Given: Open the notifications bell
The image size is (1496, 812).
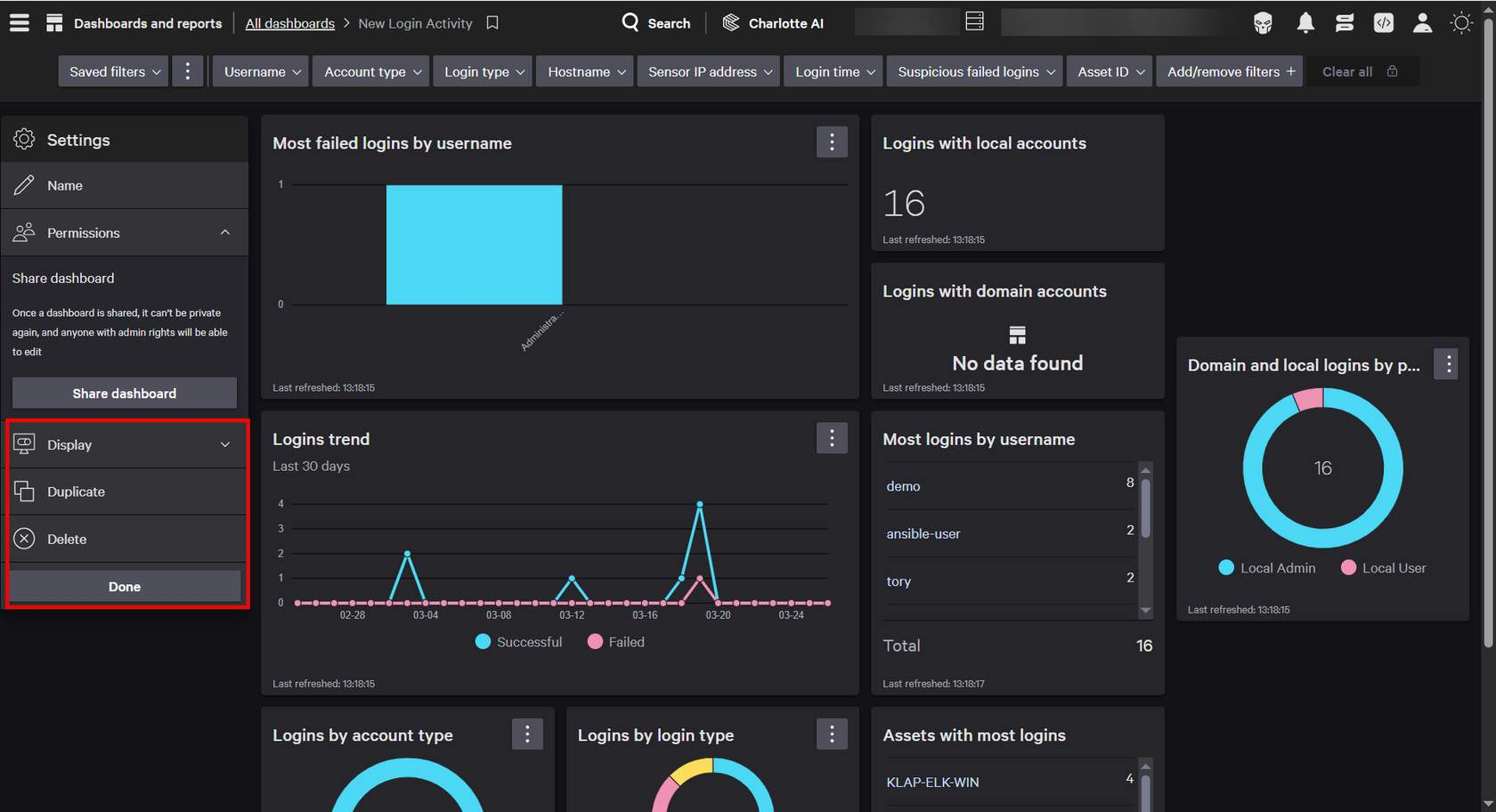Looking at the screenshot, I should coord(1305,23).
